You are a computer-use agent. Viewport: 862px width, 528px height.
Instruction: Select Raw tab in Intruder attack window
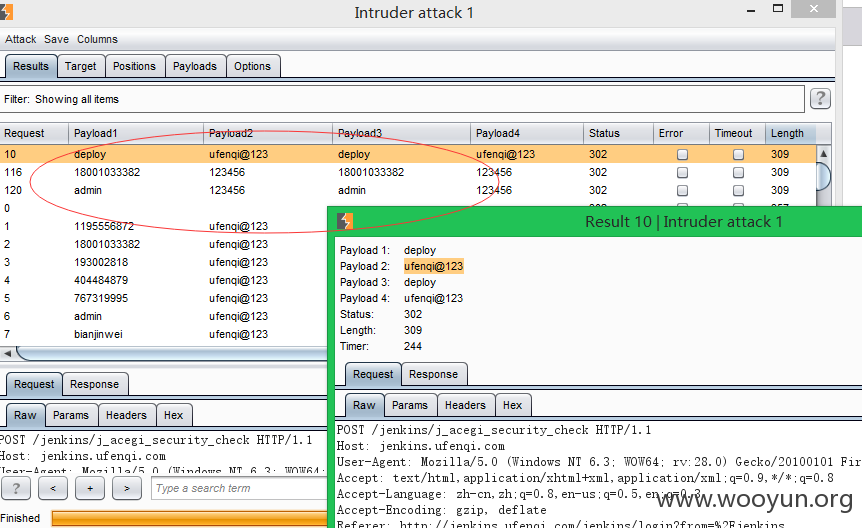point(25,415)
